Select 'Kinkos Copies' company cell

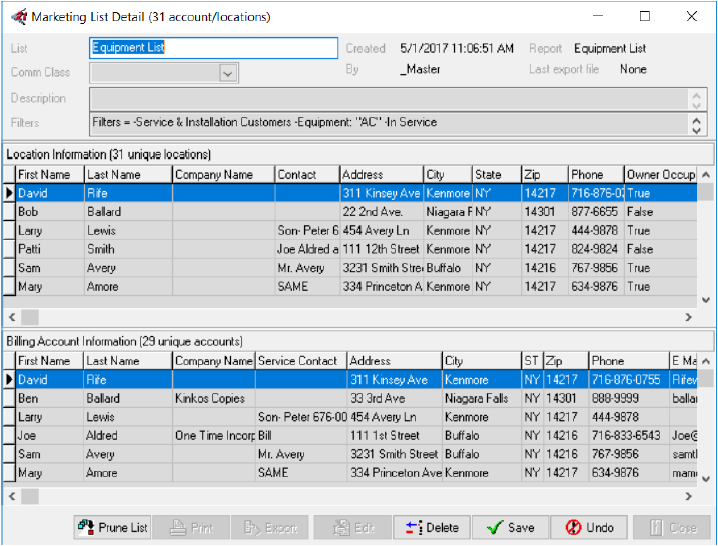[214, 399]
